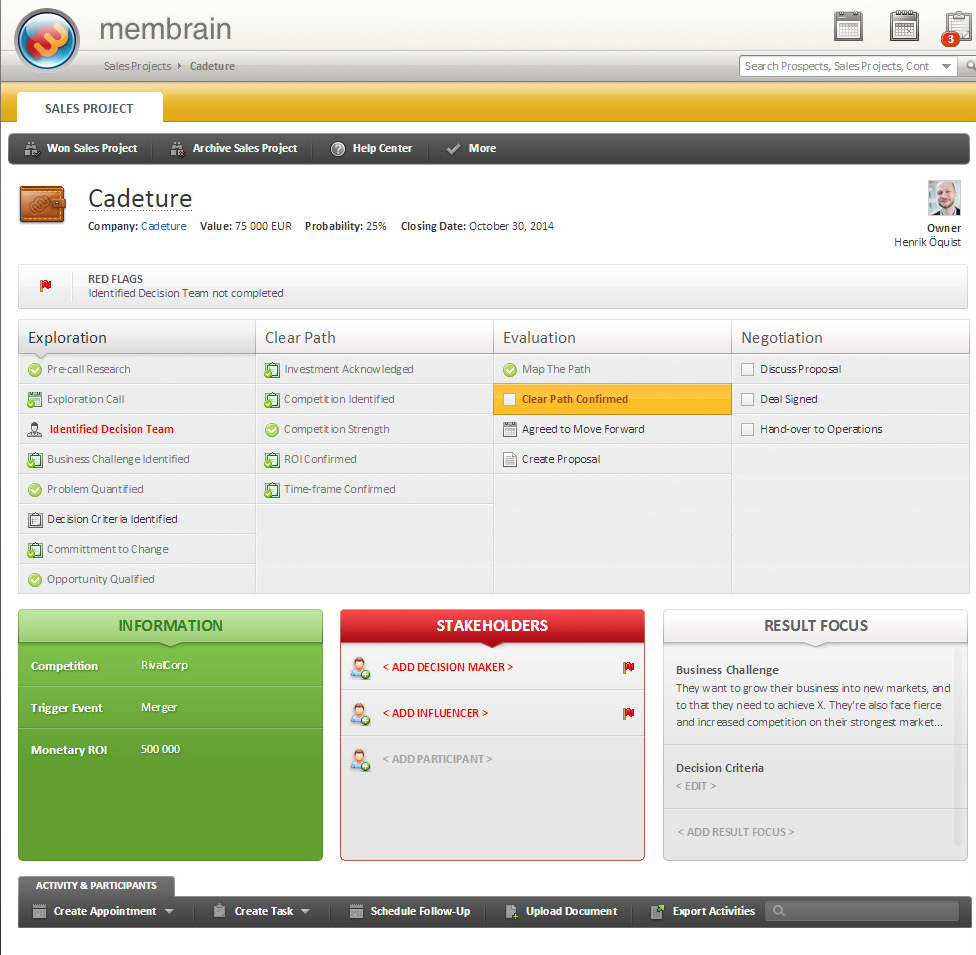Click the Probability 25% value

376,226
